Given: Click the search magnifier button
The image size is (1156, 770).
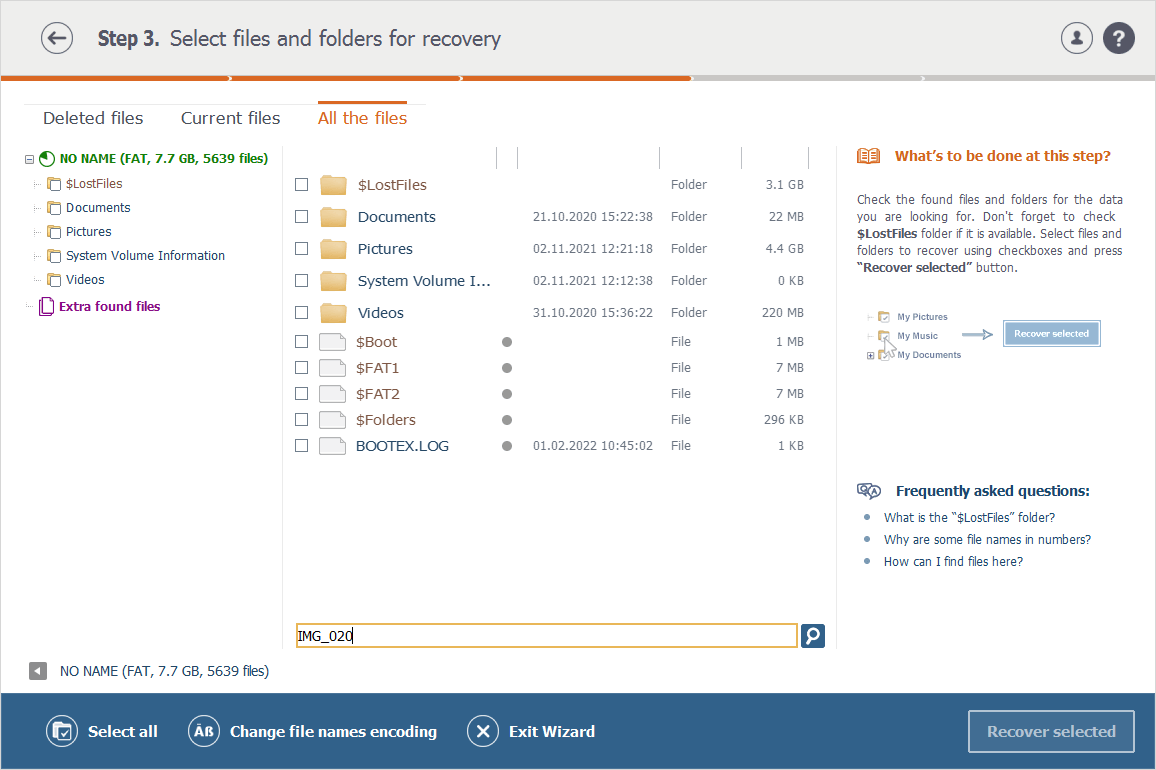Looking at the screenshot, I should tap(812, 636).
